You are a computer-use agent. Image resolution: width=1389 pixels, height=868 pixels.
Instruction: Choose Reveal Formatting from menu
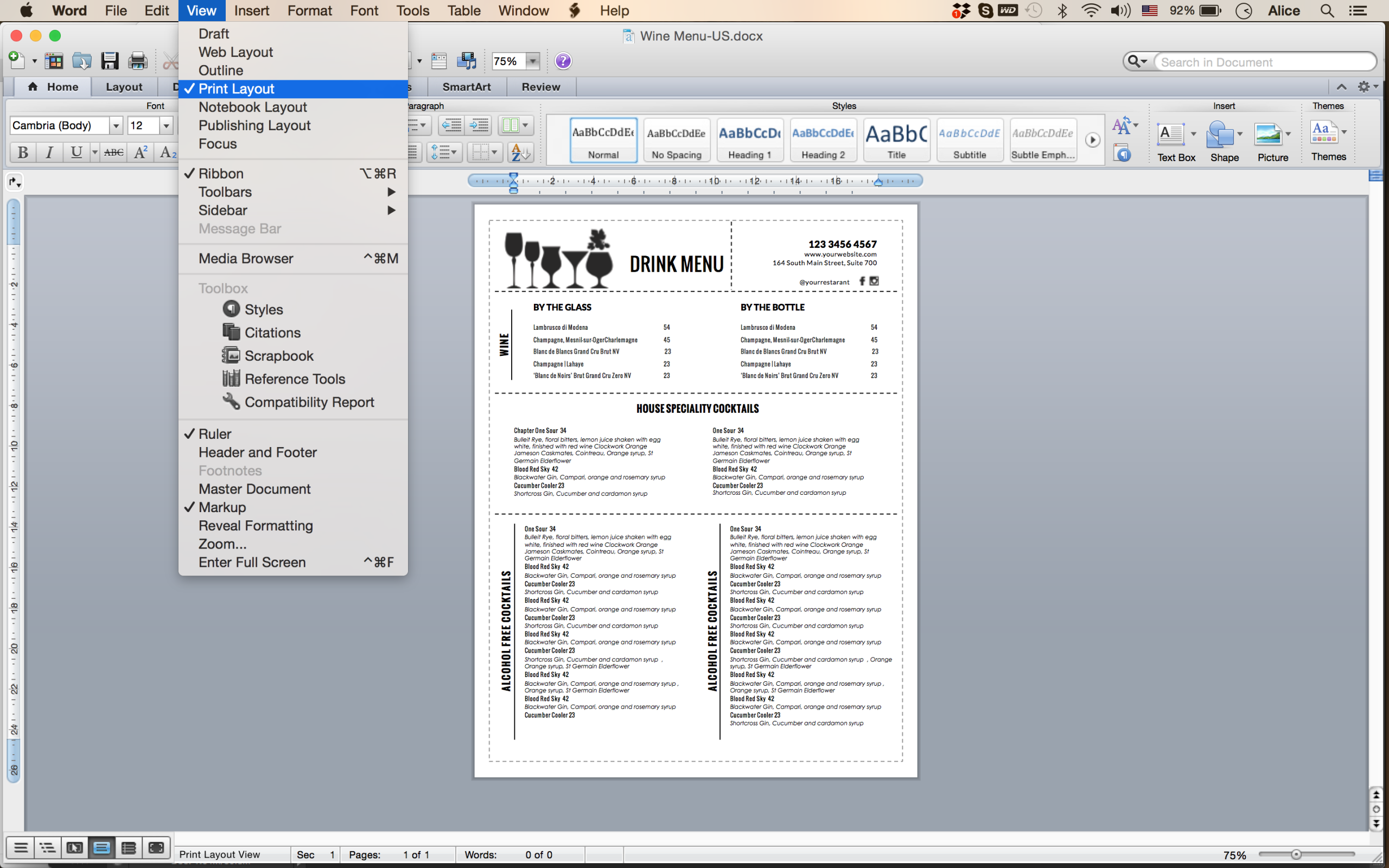click(x=293, y=526)
